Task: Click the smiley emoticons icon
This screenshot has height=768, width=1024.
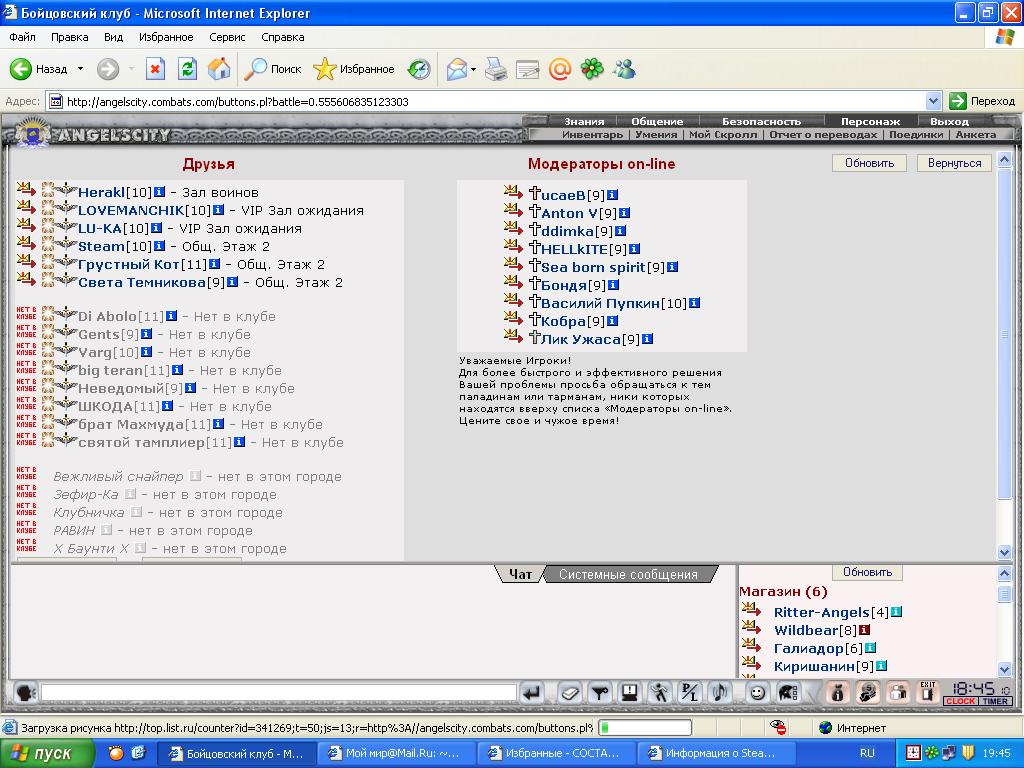Action: (758, 692)
